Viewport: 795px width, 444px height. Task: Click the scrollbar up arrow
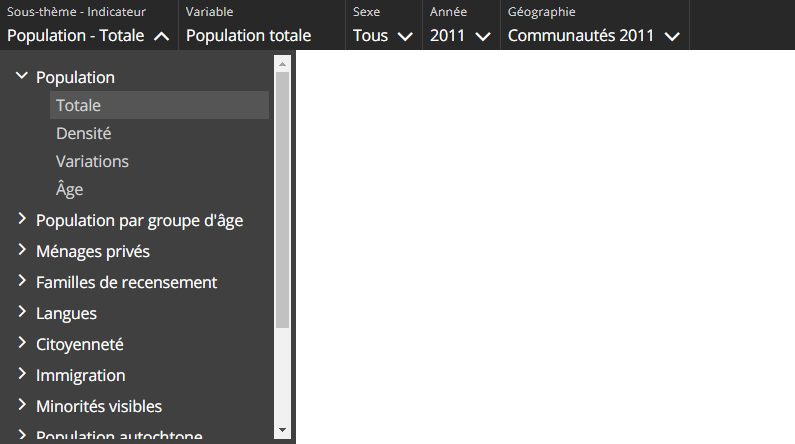[282, 63]
